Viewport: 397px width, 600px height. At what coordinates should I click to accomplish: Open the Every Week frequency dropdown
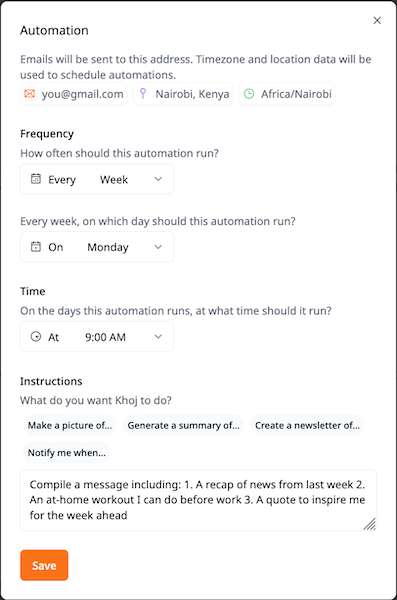97,179
